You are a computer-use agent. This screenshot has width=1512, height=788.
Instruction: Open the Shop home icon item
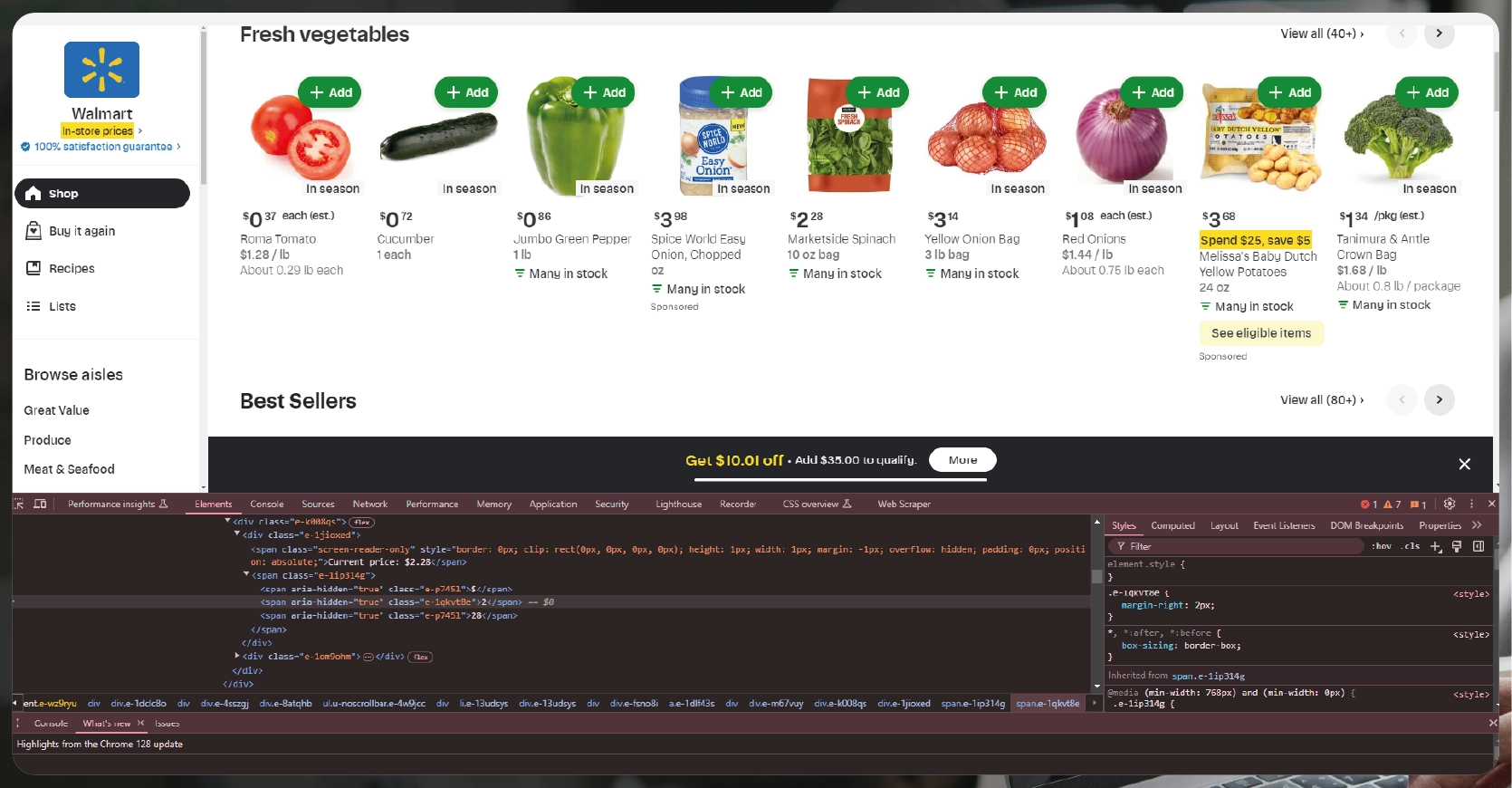pyautogui.click(x=101, y=193)
